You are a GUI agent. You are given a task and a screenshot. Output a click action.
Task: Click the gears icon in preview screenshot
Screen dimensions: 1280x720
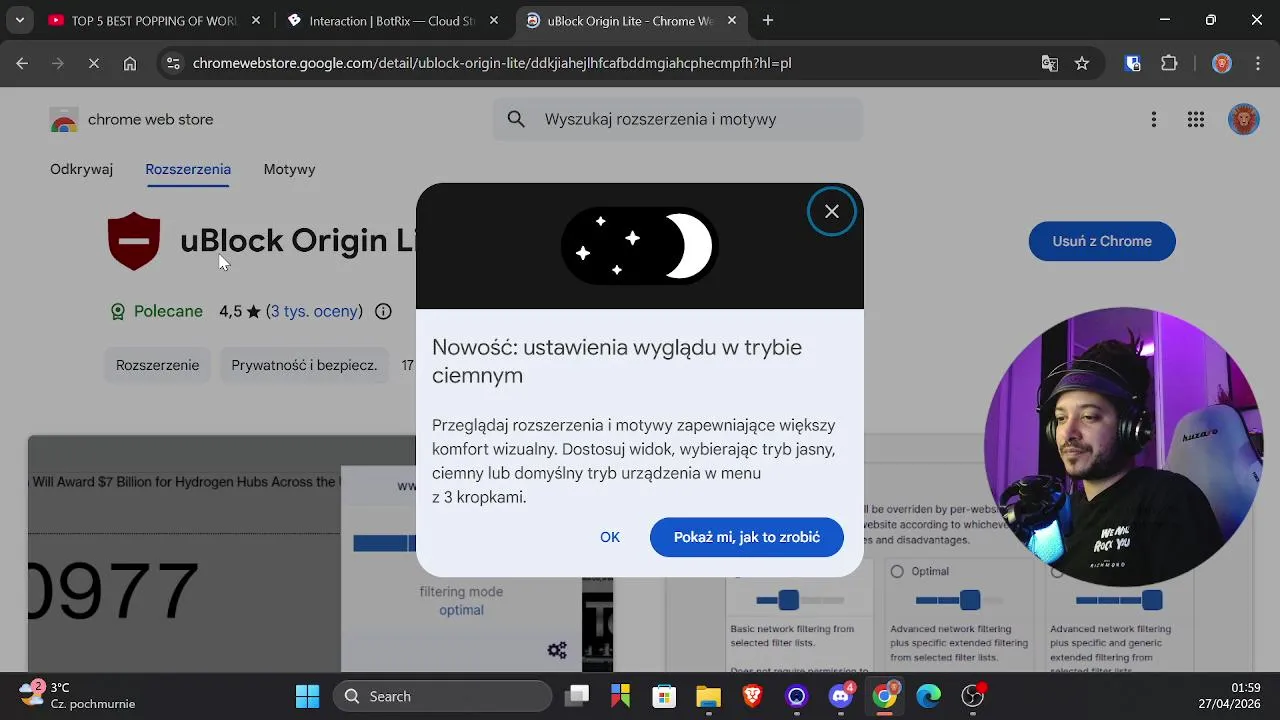[x=557, y=650]
